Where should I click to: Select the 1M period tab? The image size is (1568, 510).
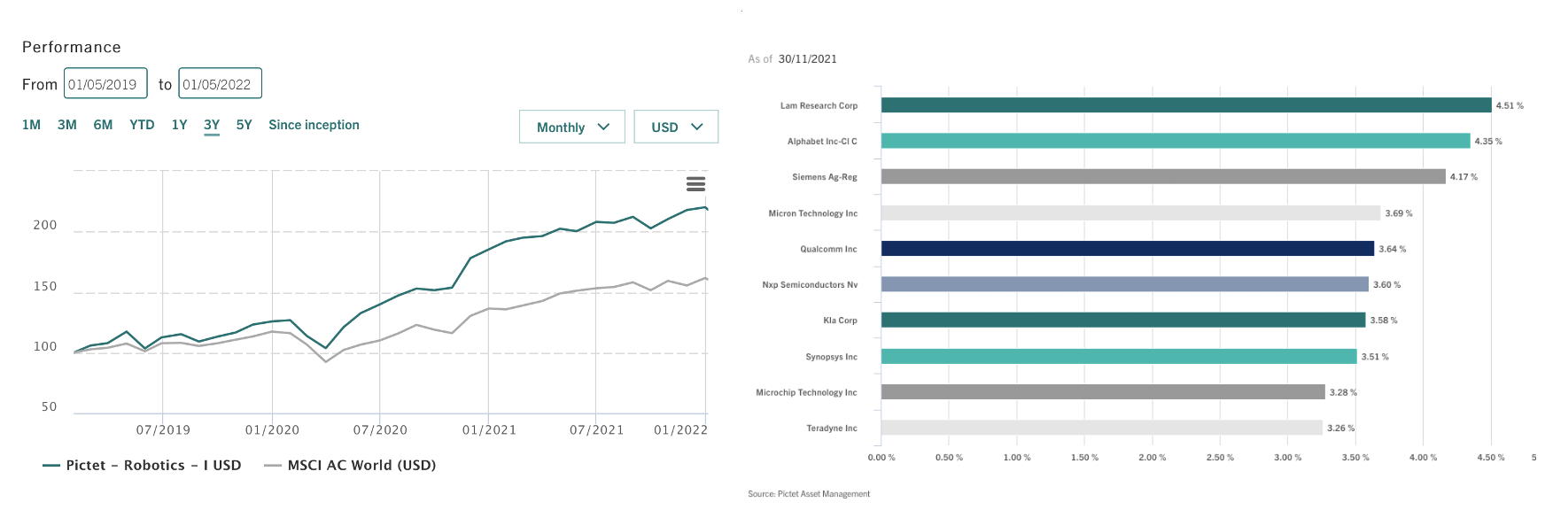31,125
